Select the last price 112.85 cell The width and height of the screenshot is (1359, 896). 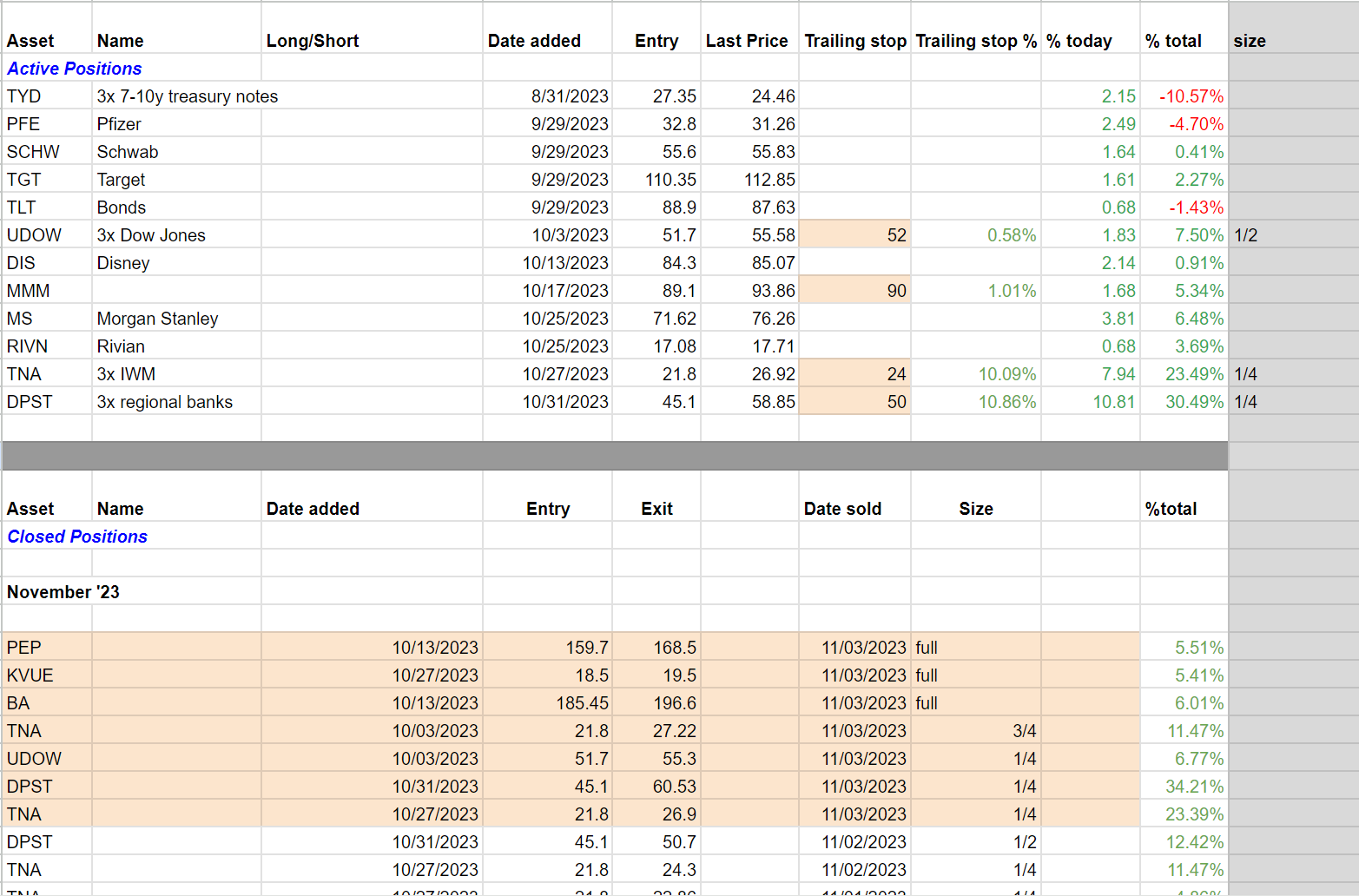(749, 180)
